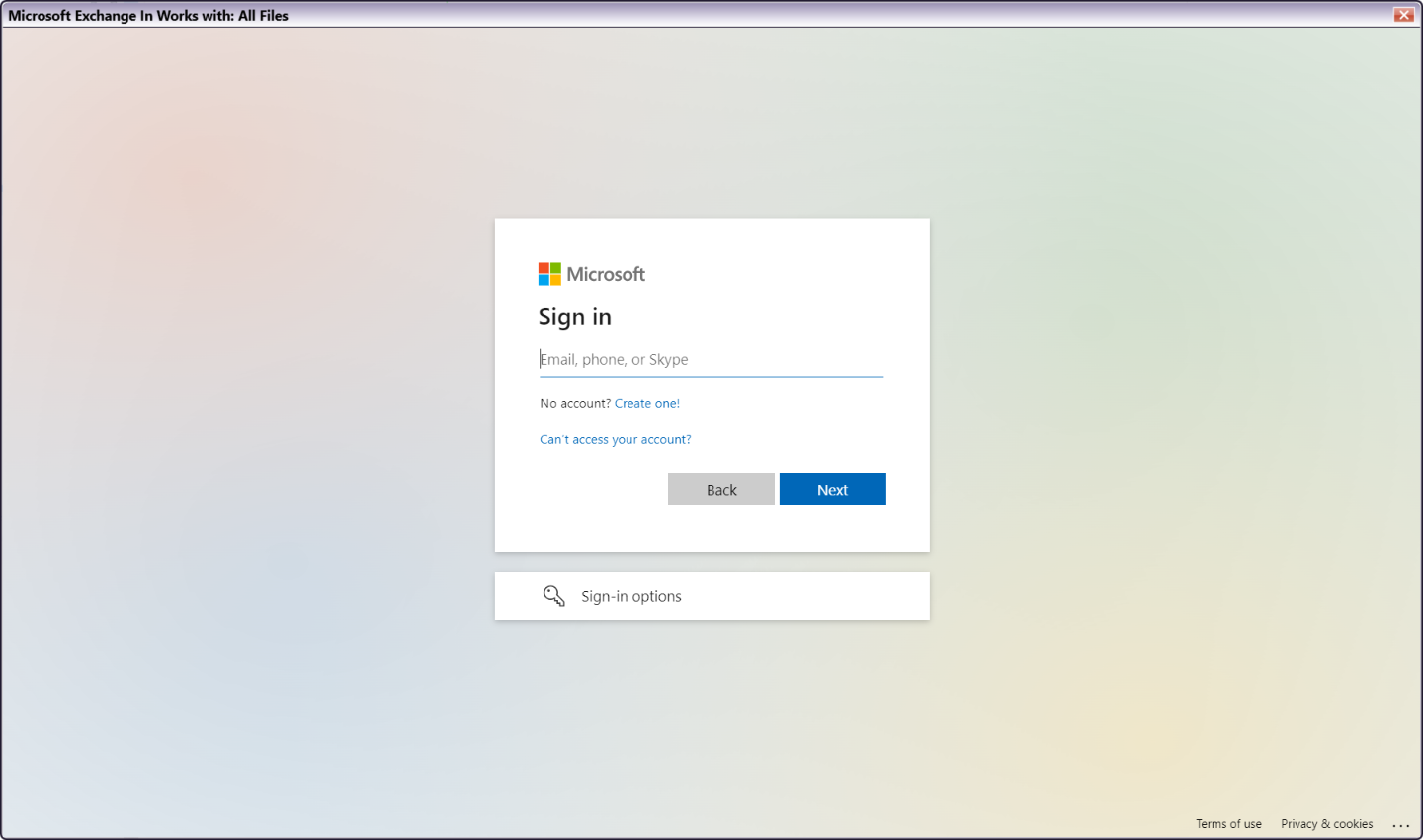Close the Microsoft Exchange sign-in window
Screen dimensions: 1423x840
[x=1404, y=15]
